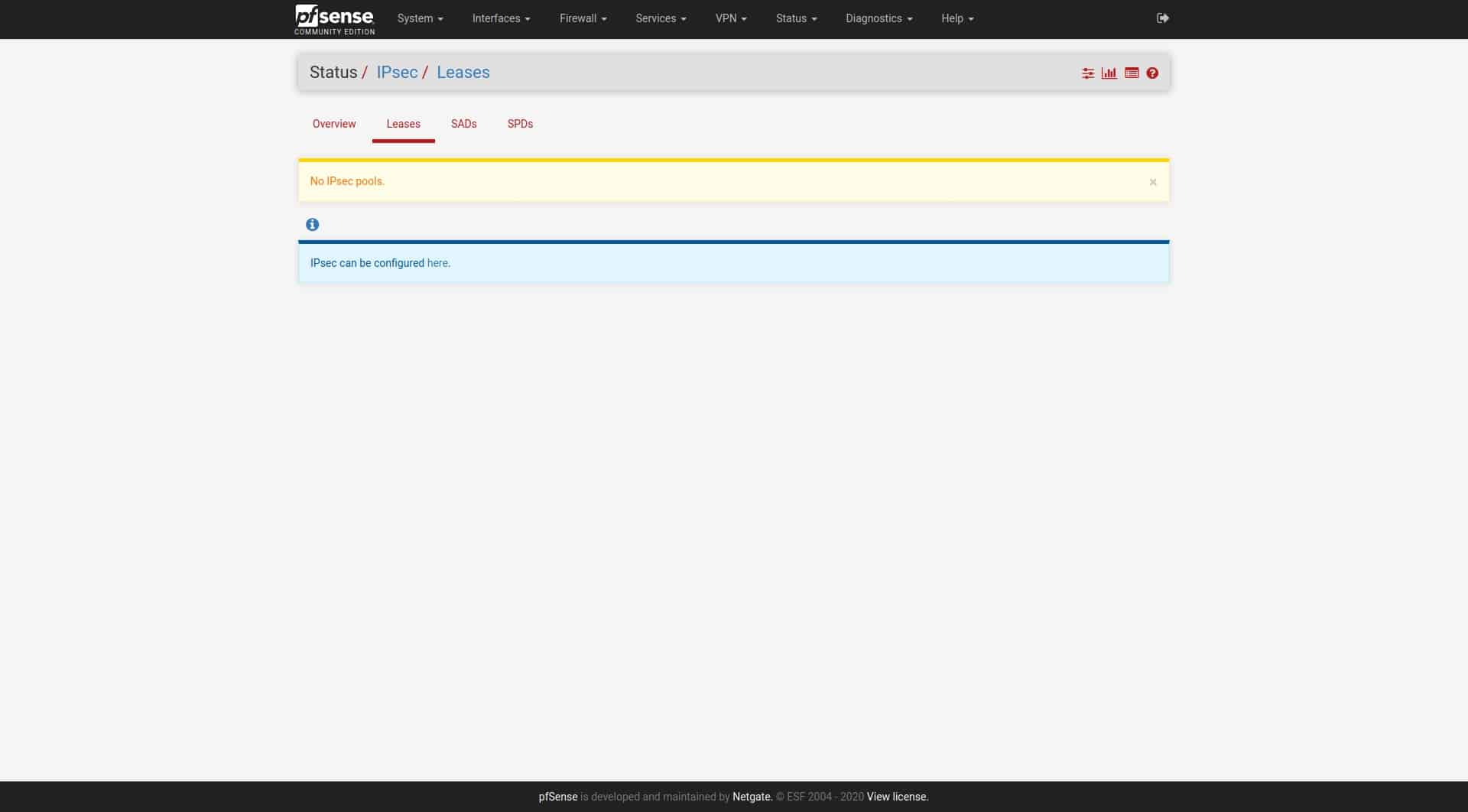Click the Status breadcrumb text
1468x812 pixels.
333,72
